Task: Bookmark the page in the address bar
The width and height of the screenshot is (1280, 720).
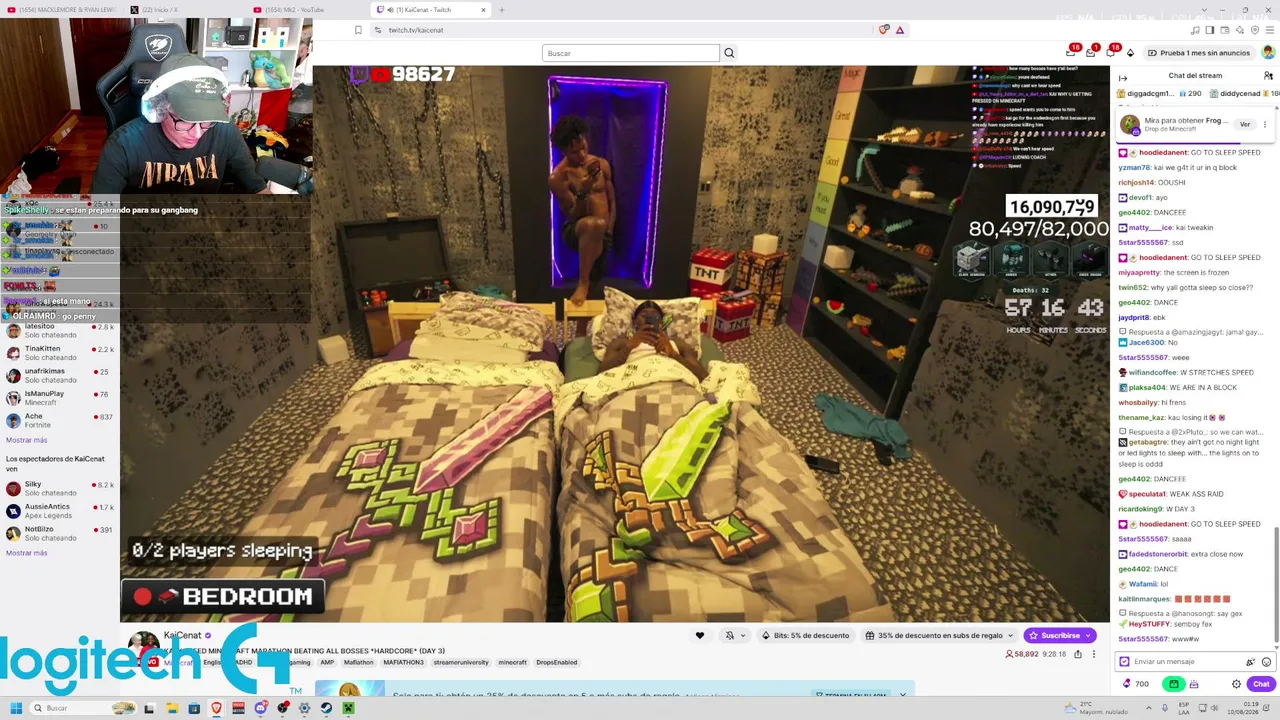Action: click(358, 30)
